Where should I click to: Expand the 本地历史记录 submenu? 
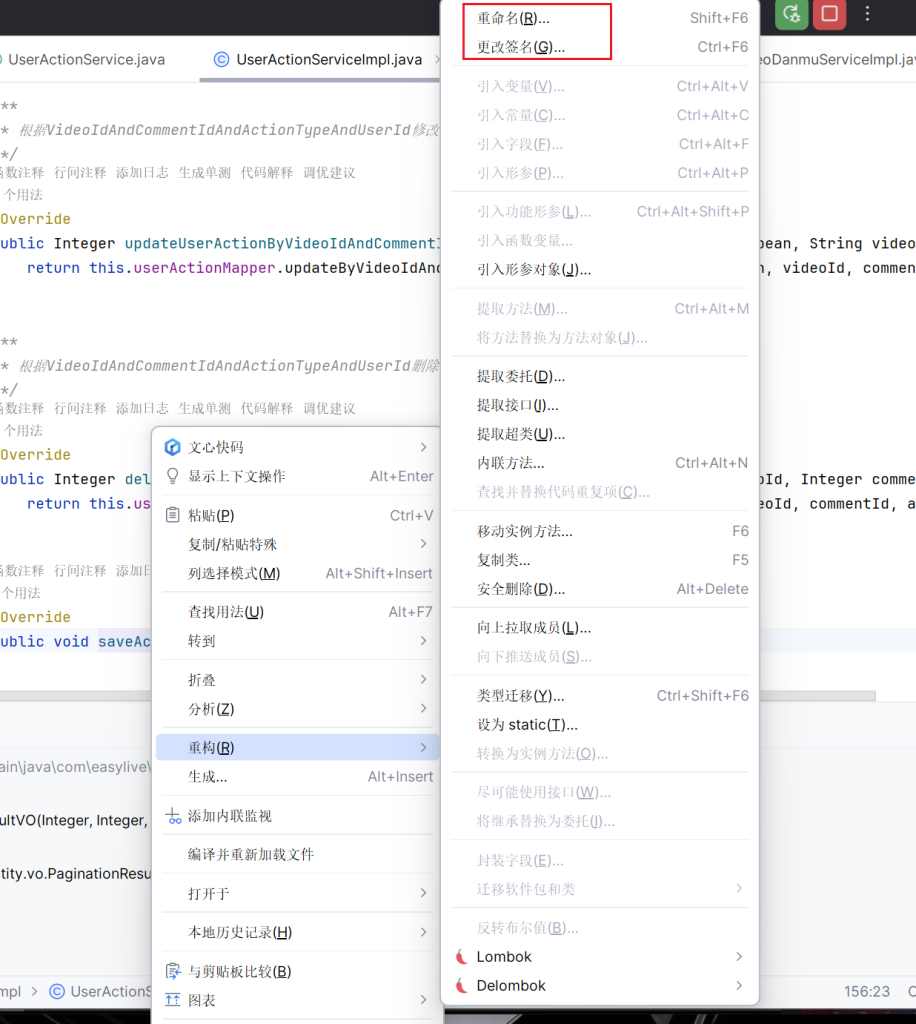pos(423,932)
